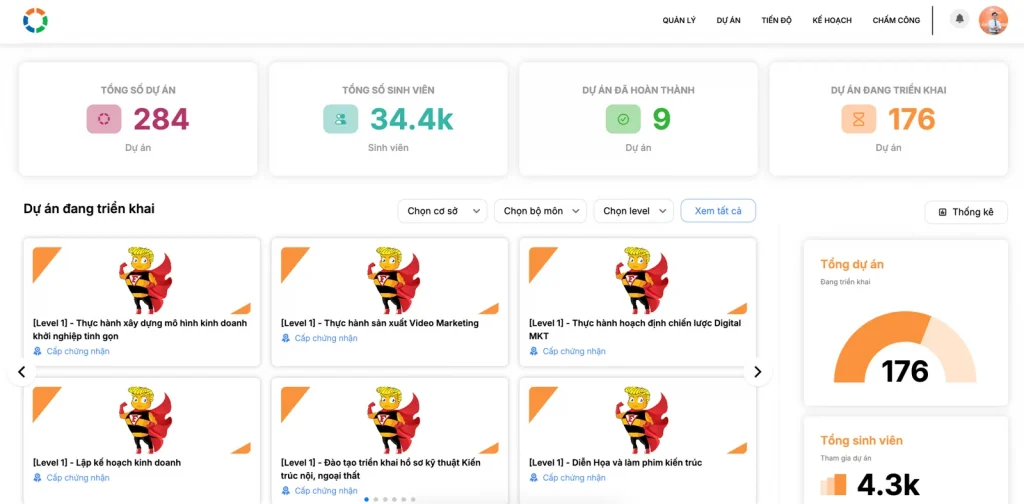Viewport: 1024px width, 504px height.
Task: Click Cấp chứng nhận under Video Marketing project
Action: tap(326, 338)
